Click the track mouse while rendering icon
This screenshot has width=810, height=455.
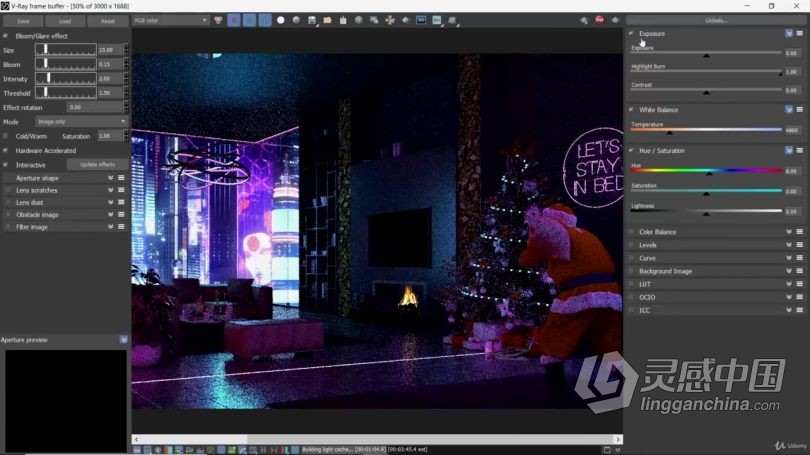[x=390, y=20]
